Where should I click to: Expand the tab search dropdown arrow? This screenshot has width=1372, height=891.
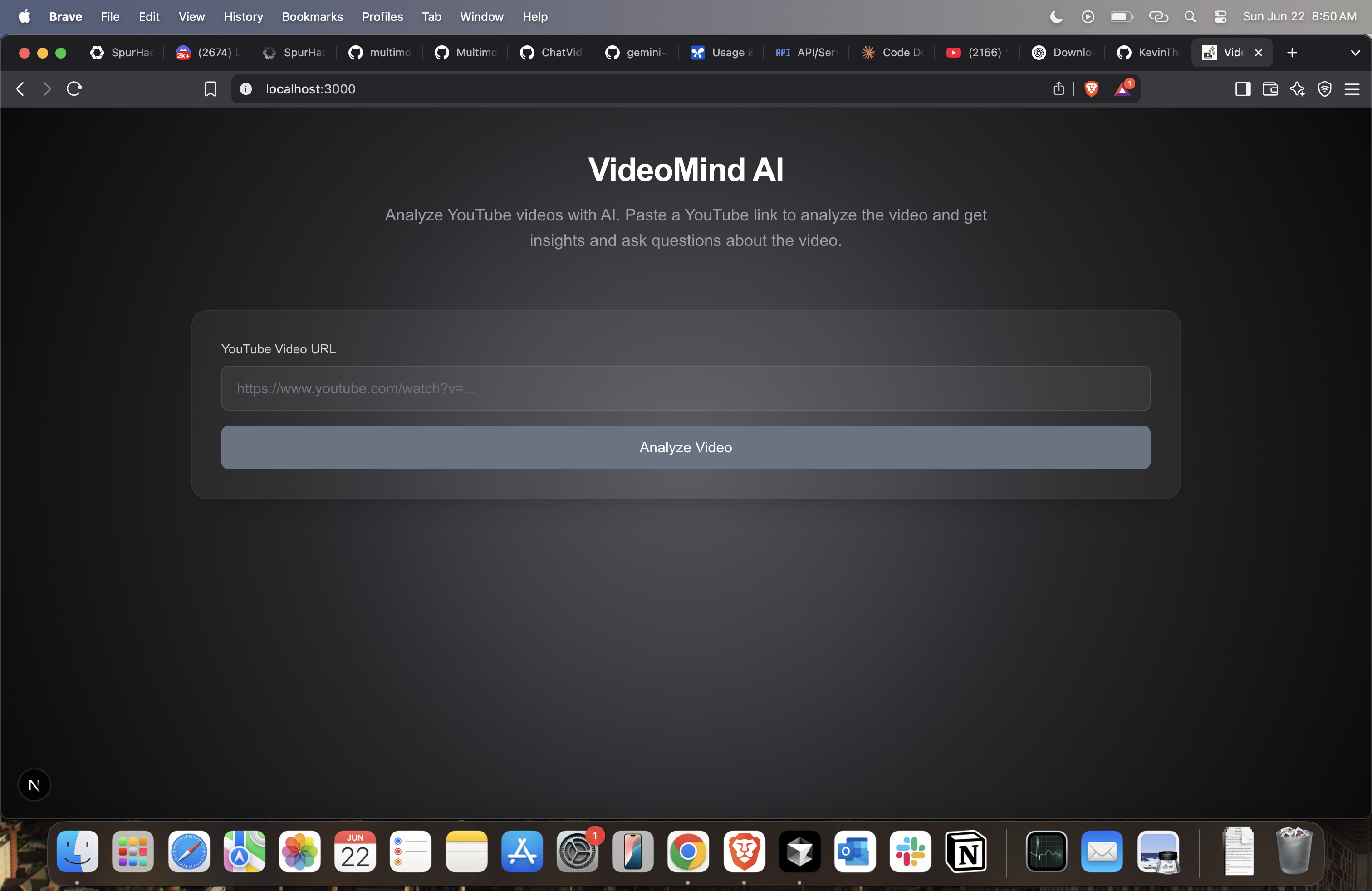[1355, 53]
